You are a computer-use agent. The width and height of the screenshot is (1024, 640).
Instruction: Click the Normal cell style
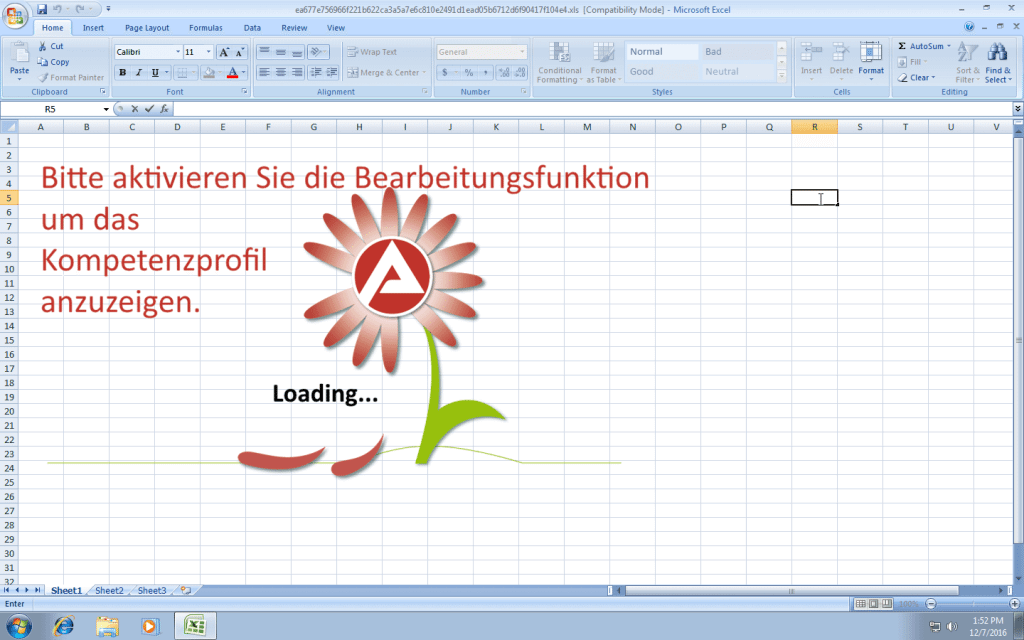coord(662,52)
